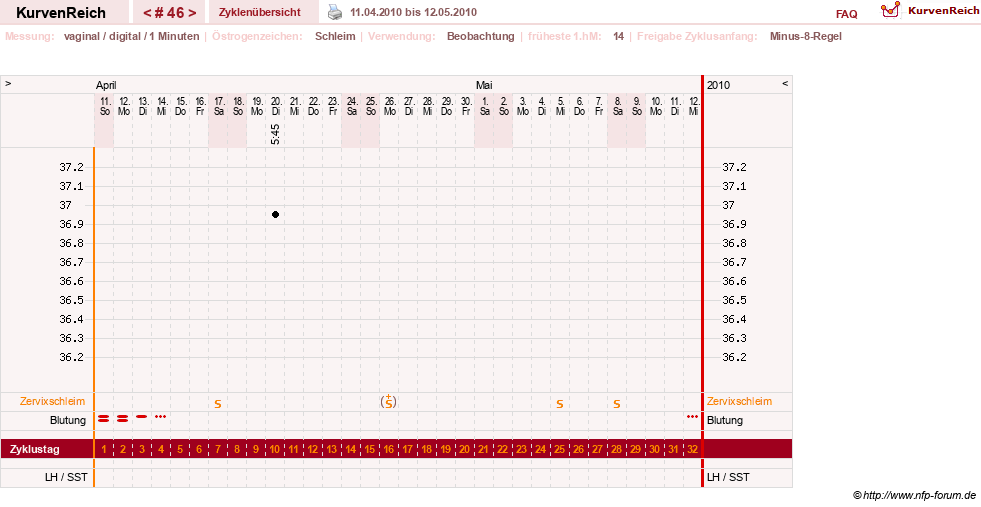
Task: Click the April month label
Action: [106, 86]
